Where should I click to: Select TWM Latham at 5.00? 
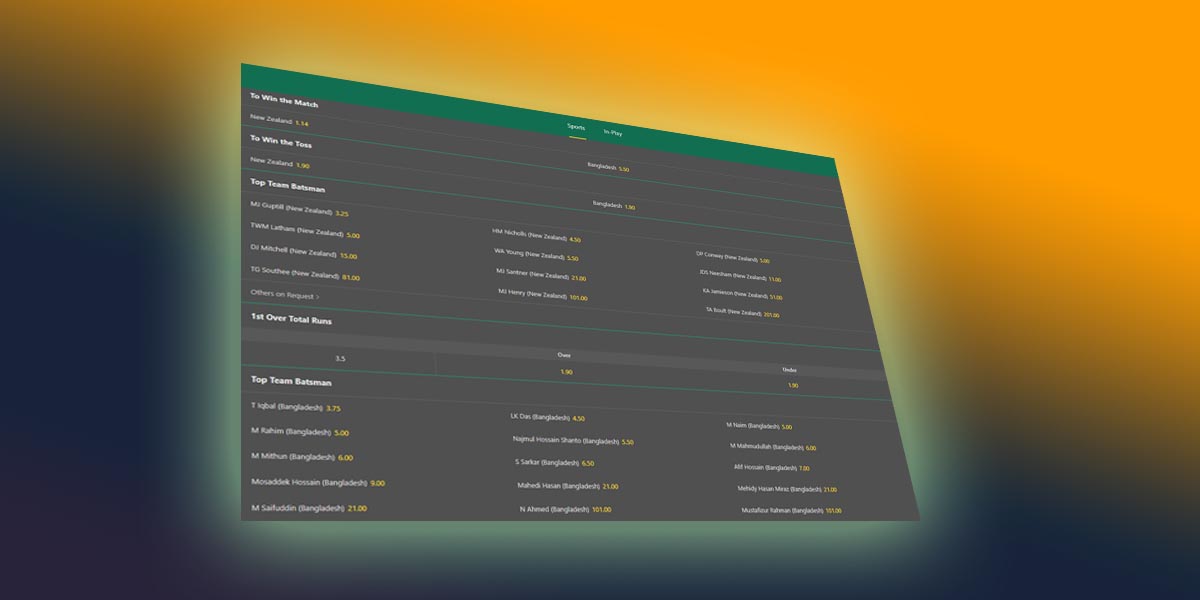click(x=304, y=230)
